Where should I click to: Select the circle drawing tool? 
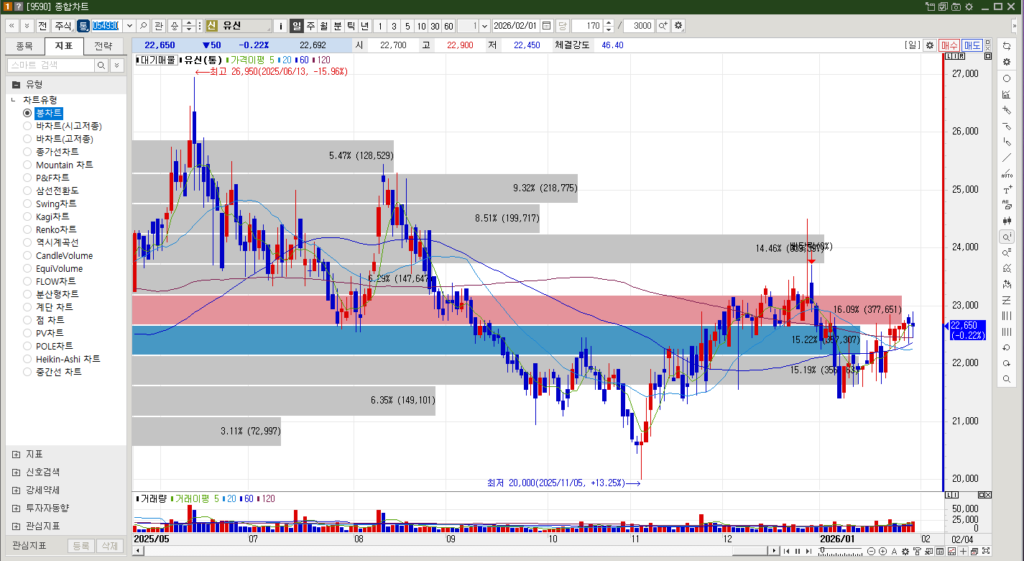pos(1006,78)
